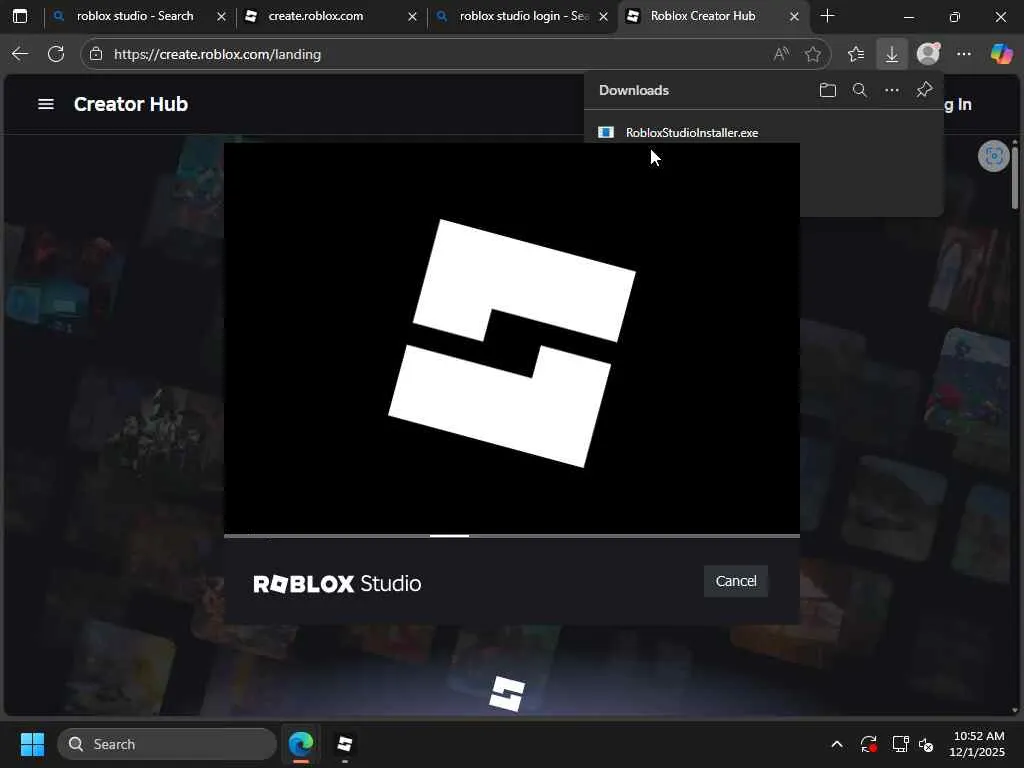Click the taskbar Search box
The height and width of the screenshot is (768, 1024).
[x=167, y=744]
